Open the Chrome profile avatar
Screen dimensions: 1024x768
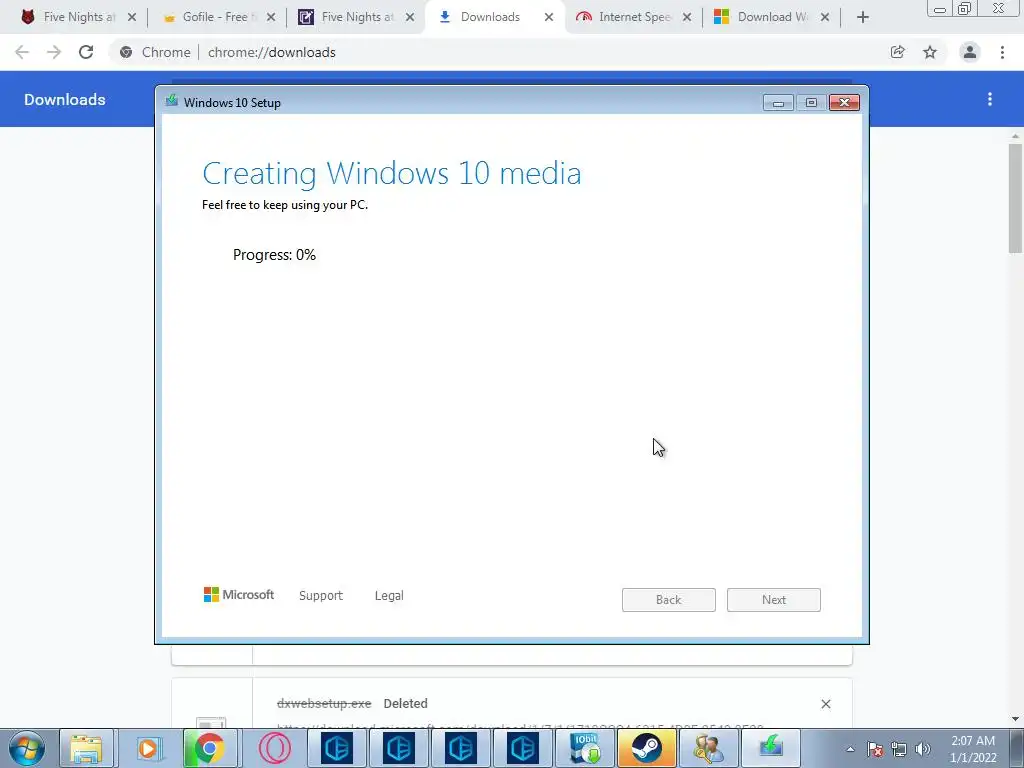point(970,52)
